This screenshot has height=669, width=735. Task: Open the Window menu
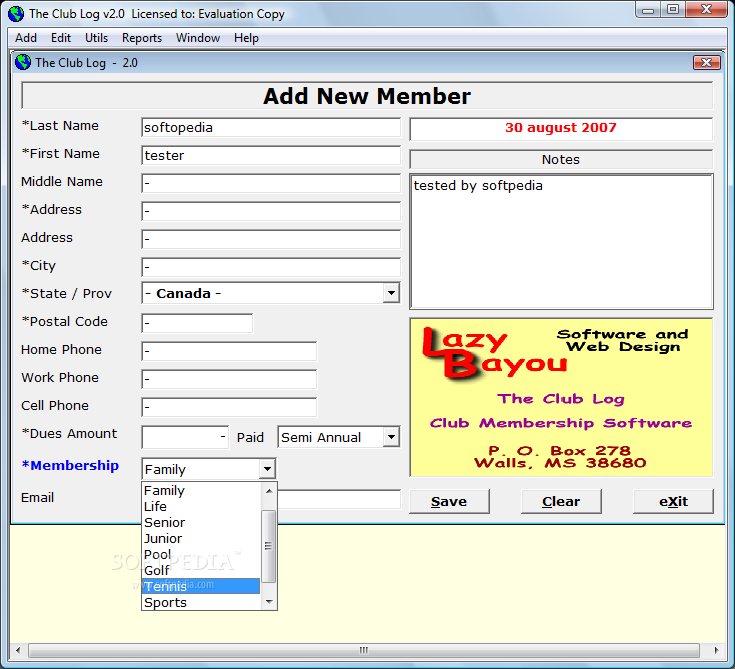click(198, 38)
